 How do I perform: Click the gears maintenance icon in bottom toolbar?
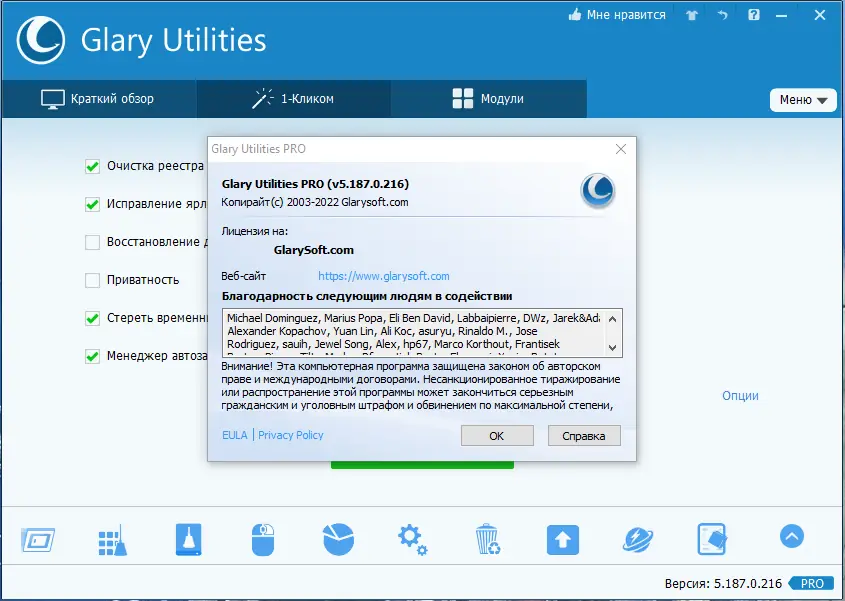(412, 537)
